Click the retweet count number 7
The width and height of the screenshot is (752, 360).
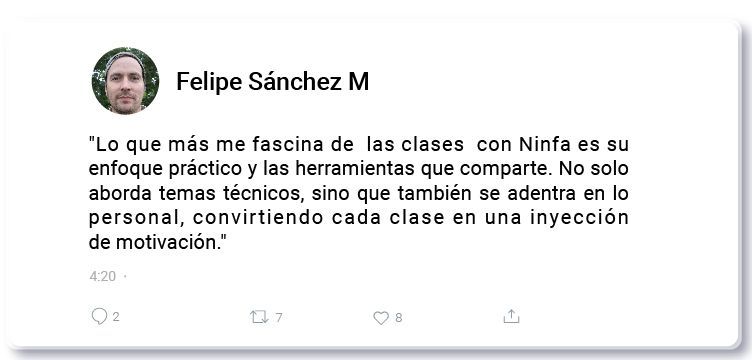click(279, 317)
